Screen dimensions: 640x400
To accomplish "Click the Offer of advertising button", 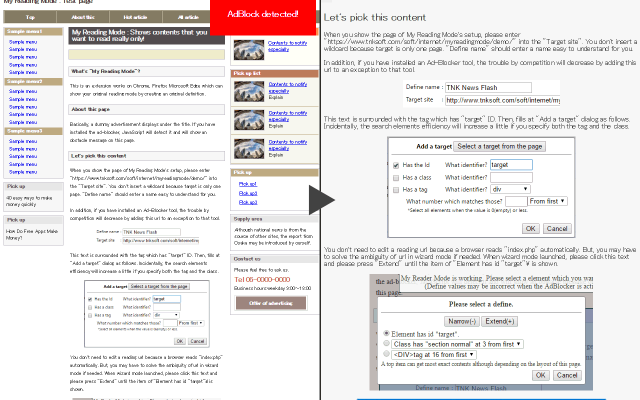I will pyautogui.click(x=271, y=303).
